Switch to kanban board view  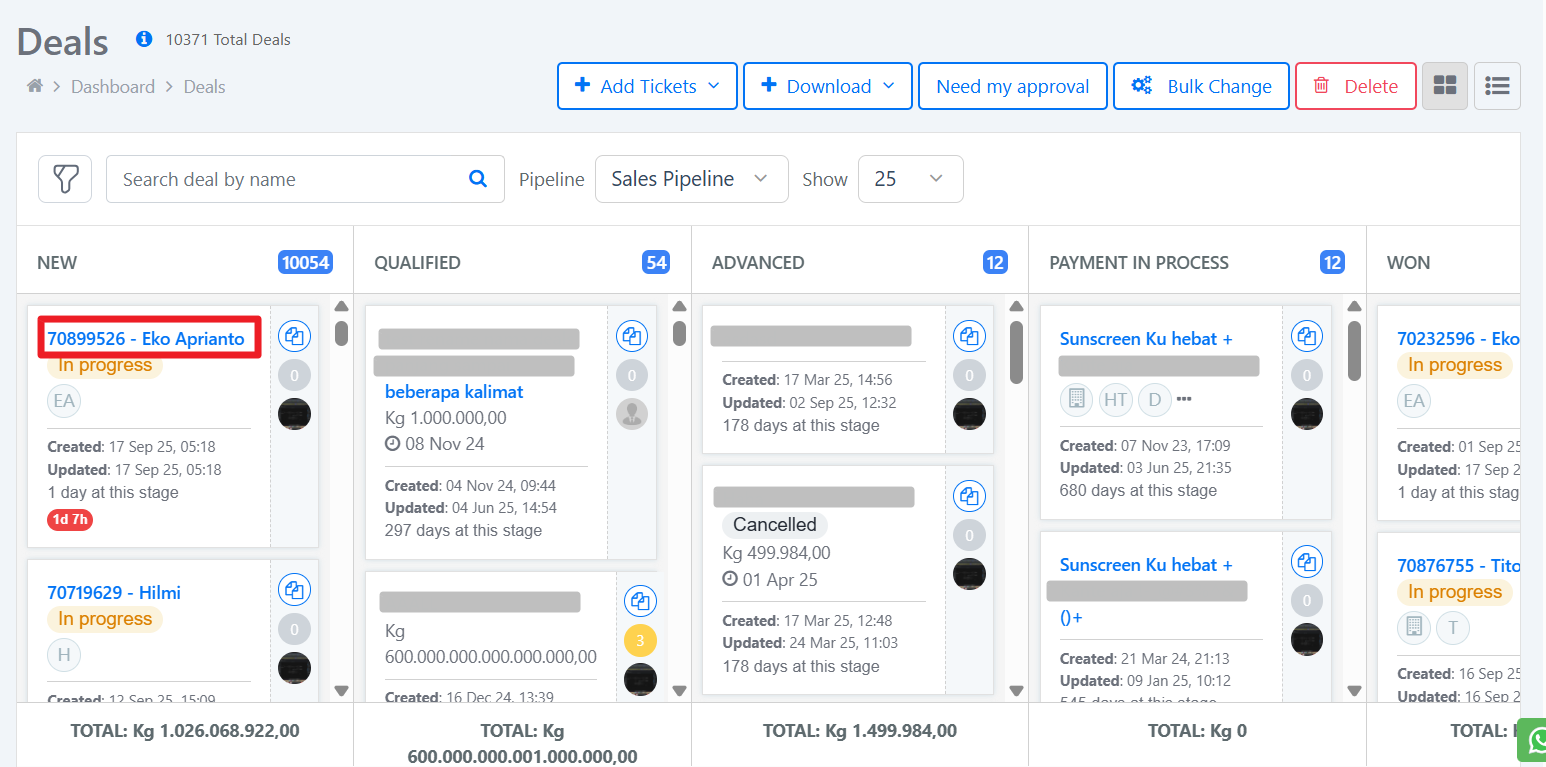coord(1445,86)
